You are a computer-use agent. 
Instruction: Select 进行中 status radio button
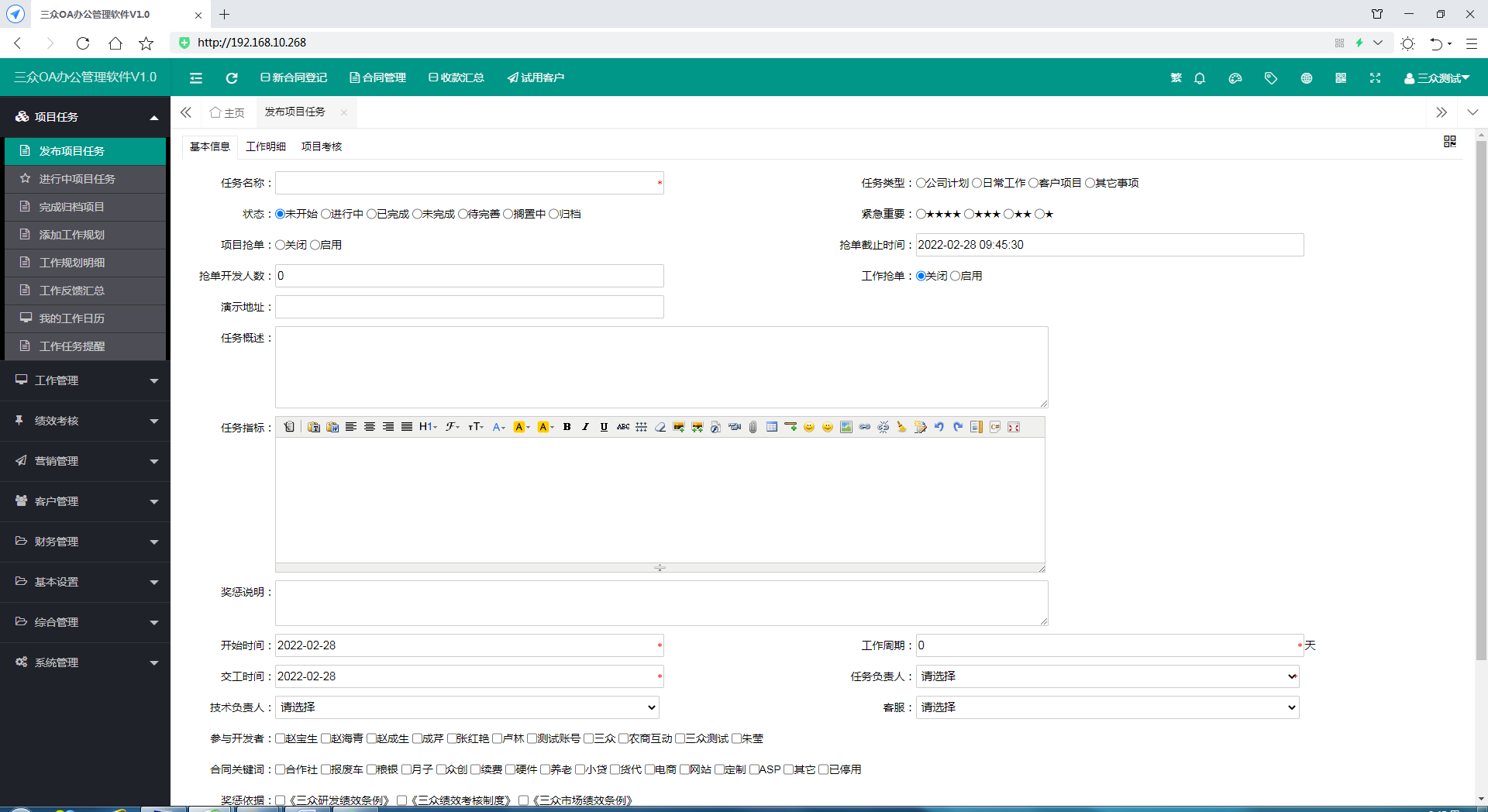pos(326,214)
